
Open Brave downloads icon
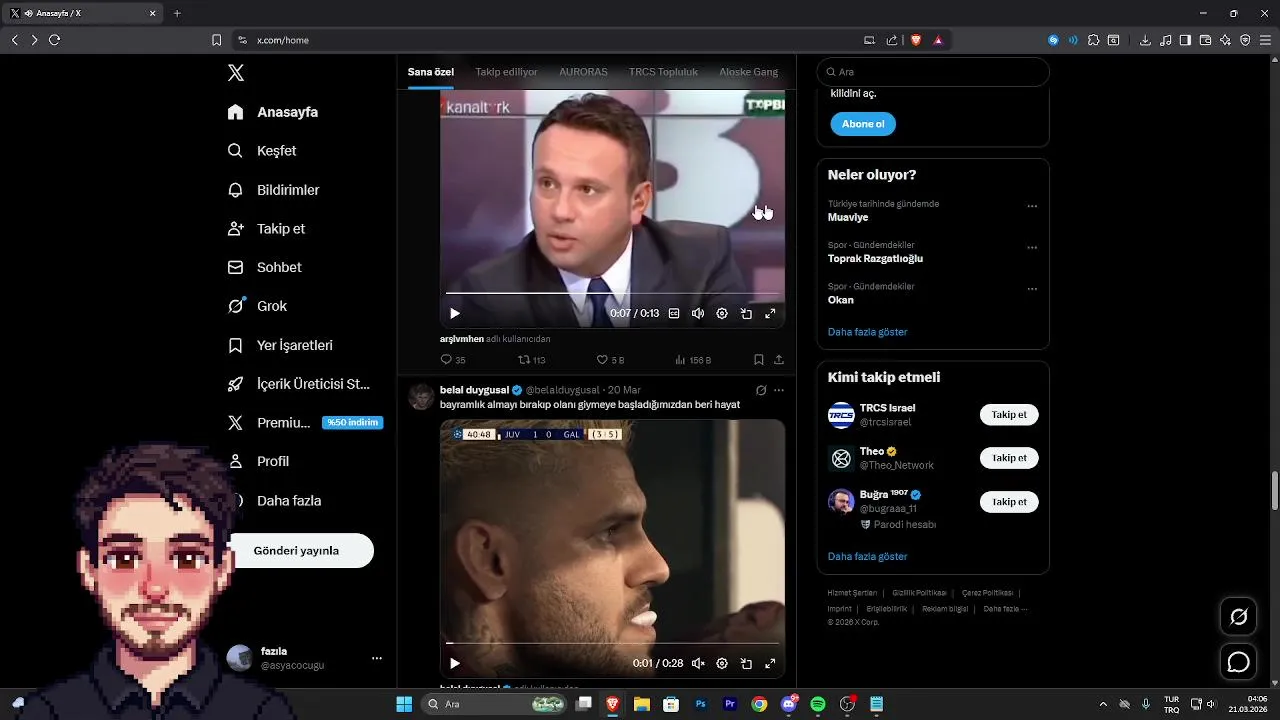point(1145,40)
